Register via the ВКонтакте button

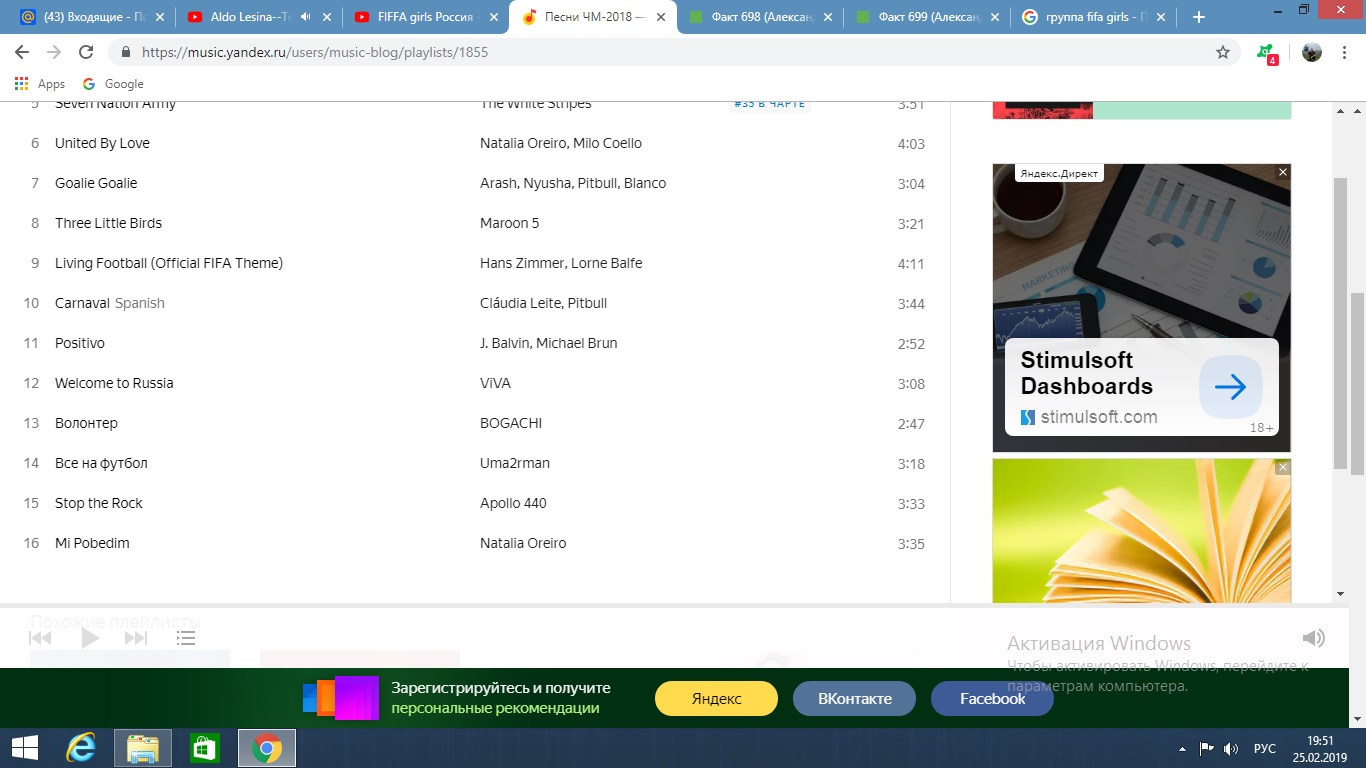pos(854,699)
